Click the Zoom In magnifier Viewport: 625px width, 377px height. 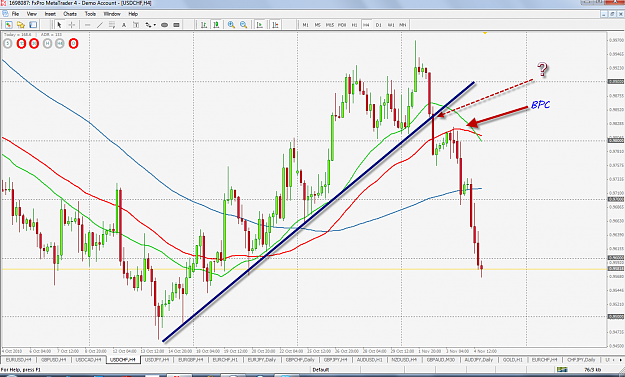231,25
